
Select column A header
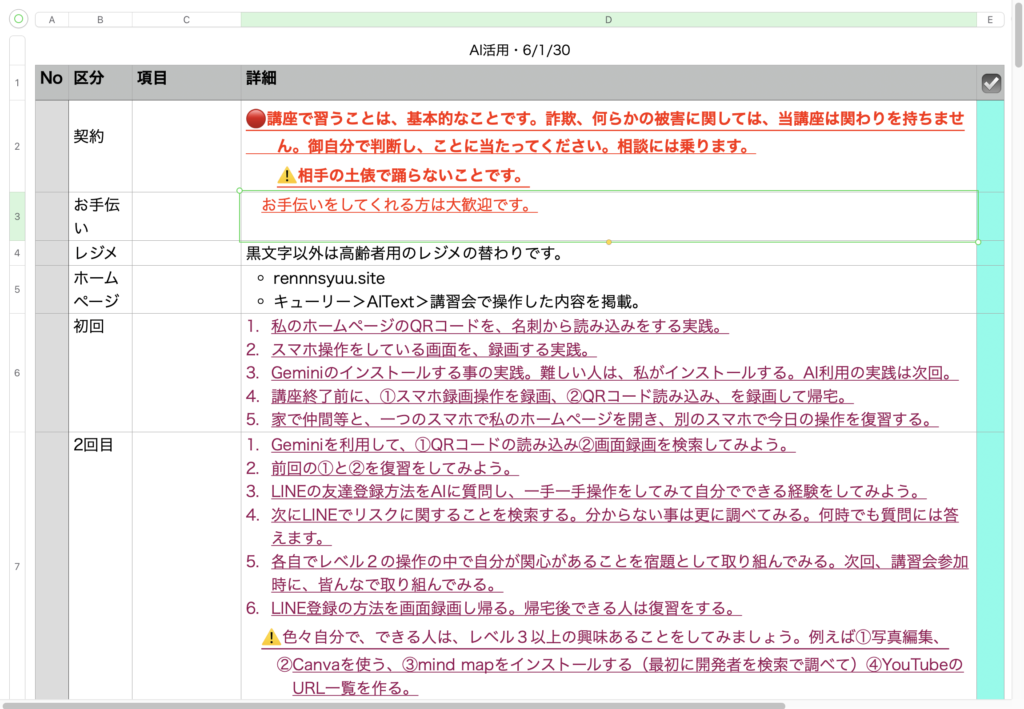pos(51,19)
